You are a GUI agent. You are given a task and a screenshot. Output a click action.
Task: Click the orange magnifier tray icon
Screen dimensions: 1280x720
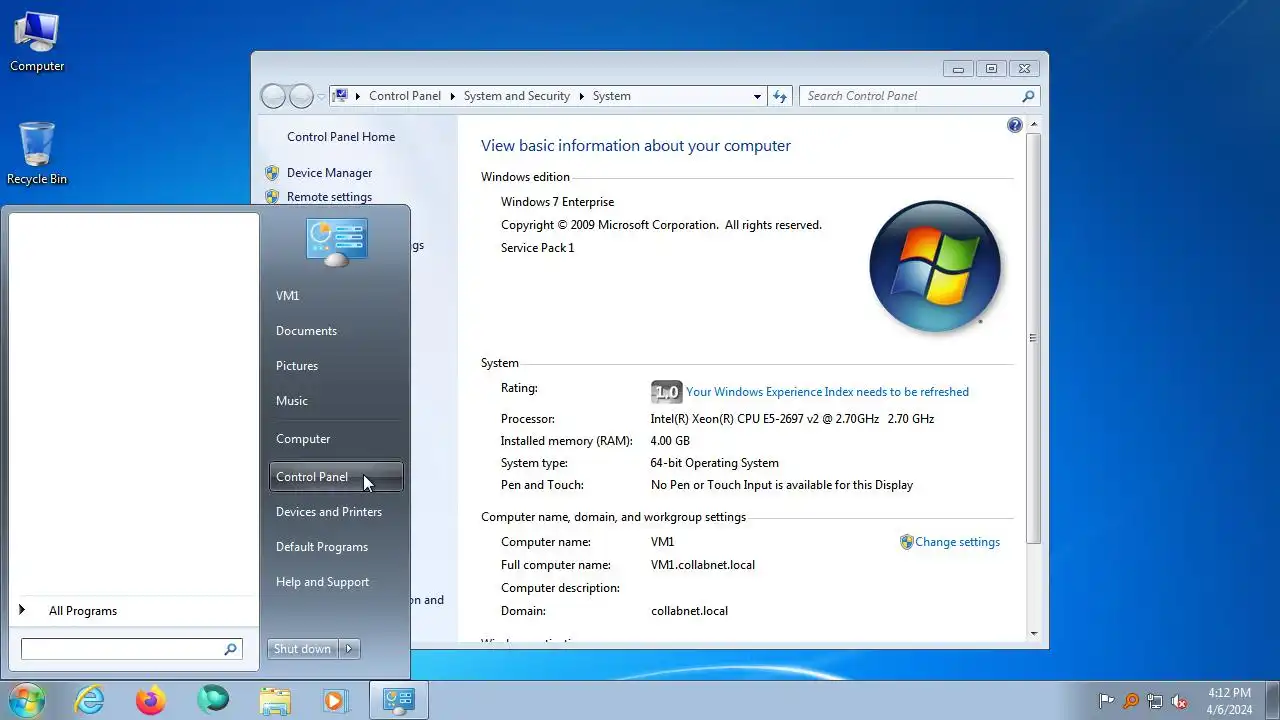tap(1131, 701)
